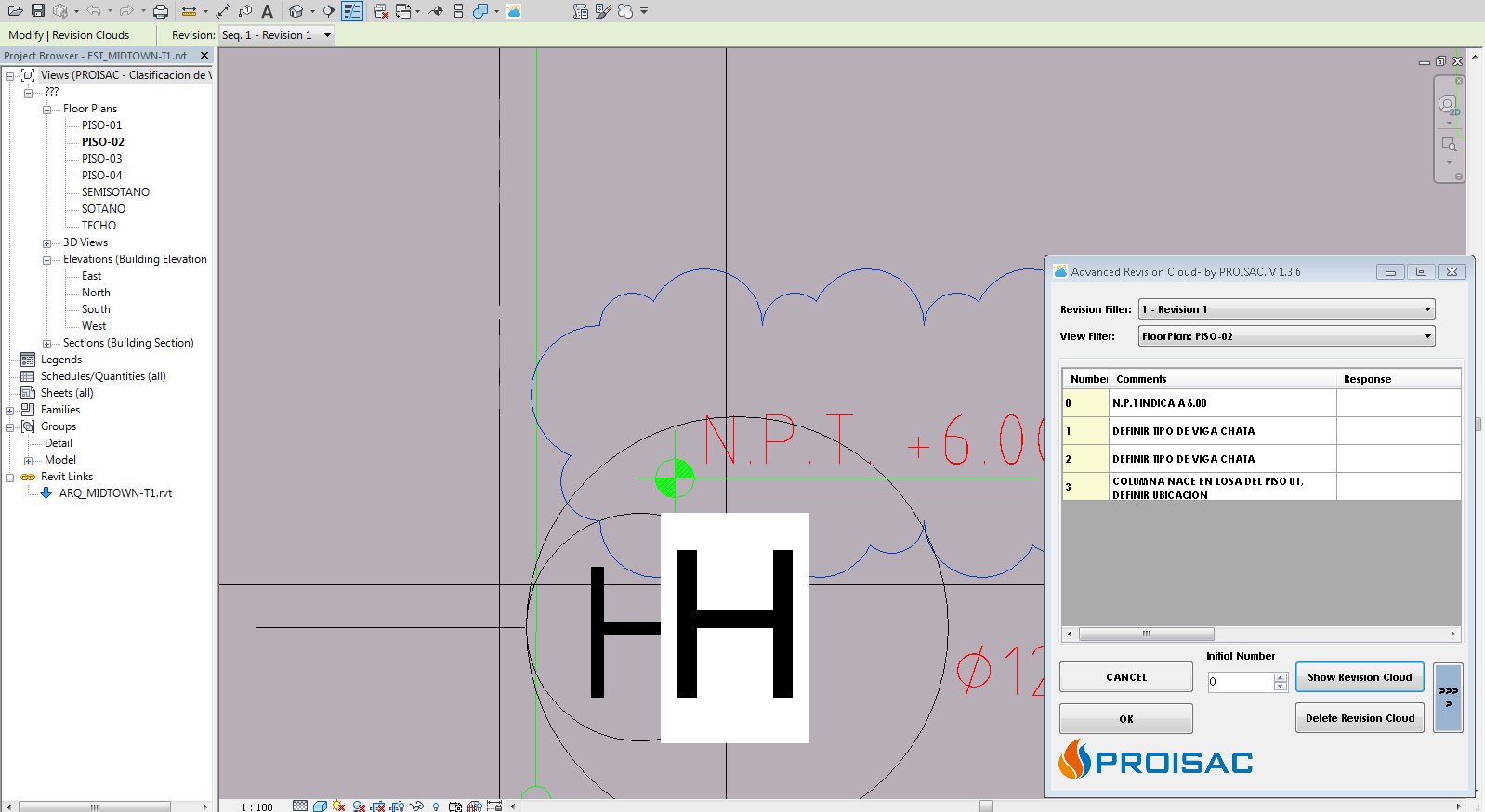Collapse the Groups node
Image resolution: width=1485 pixels, height=812 pixels.
[9, 427]
